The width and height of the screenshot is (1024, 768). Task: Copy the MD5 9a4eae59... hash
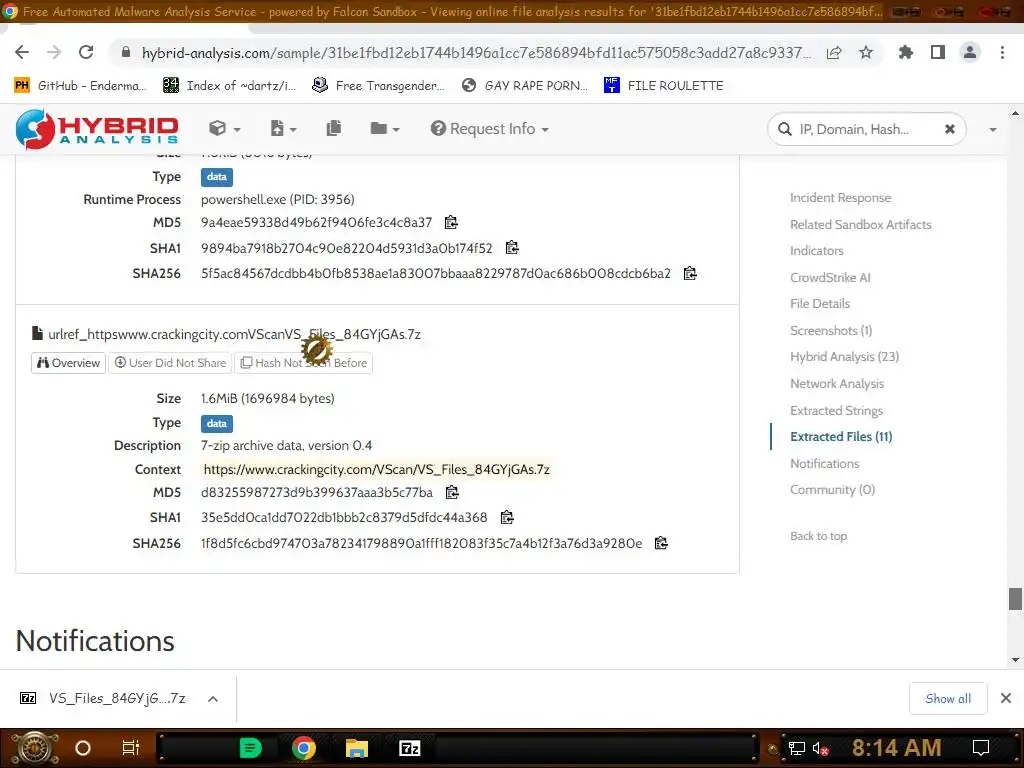coord(451,223)
